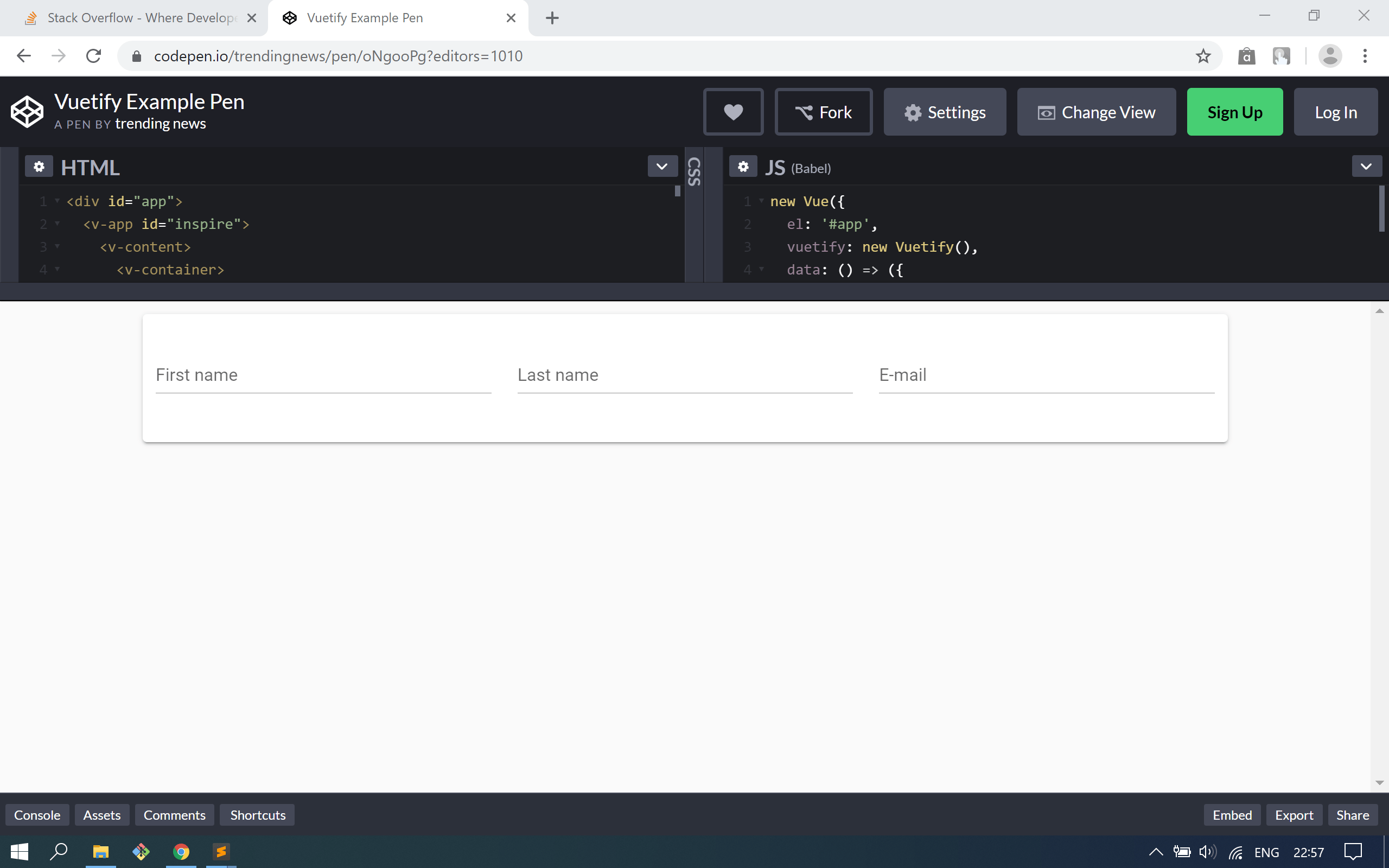Open the Chrome profile avatar
Viewport: 1389px width, 868px height.
pyautogui.click(x=1329, y=56)
